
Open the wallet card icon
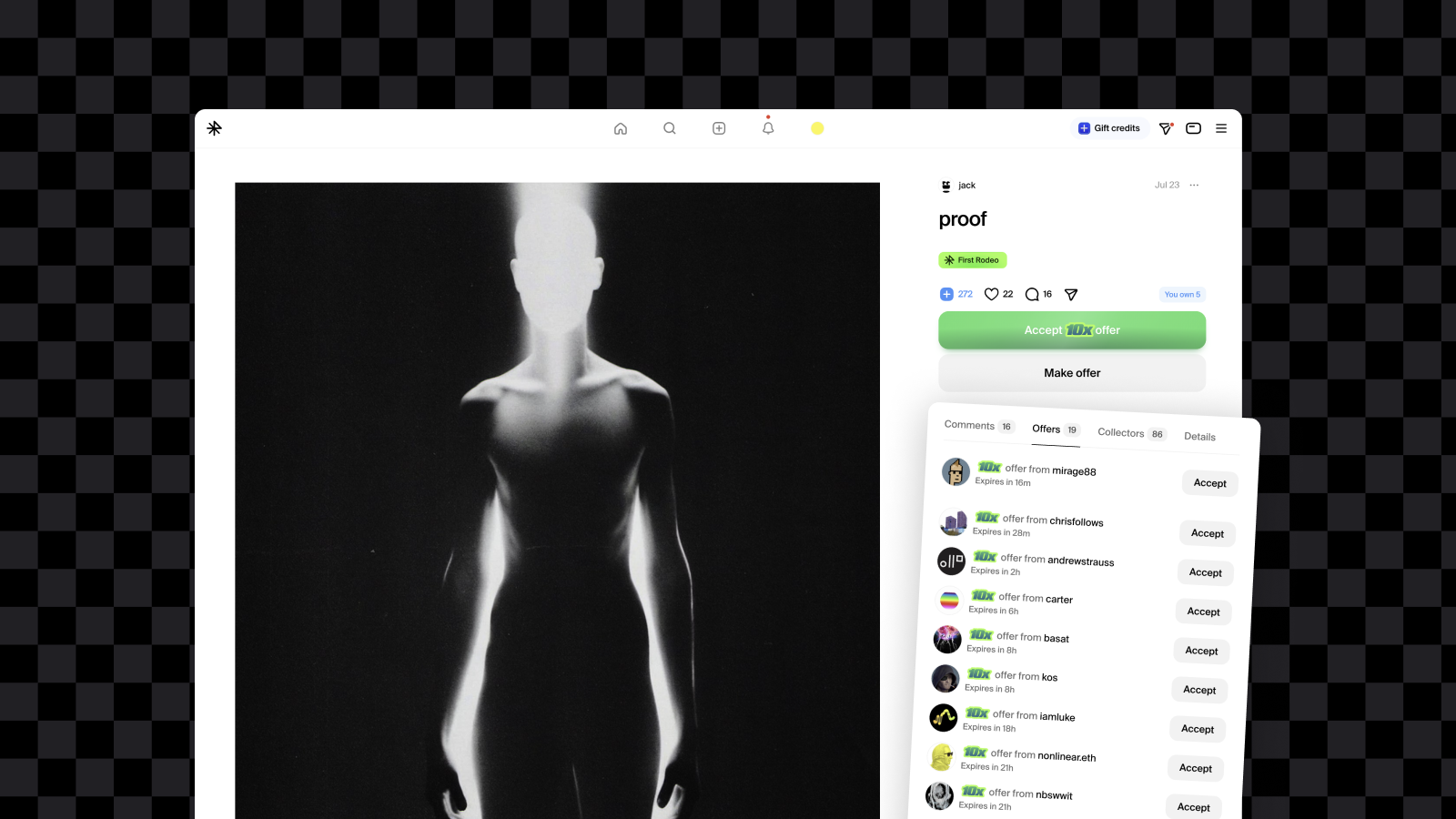click(x=1193, y=128)
